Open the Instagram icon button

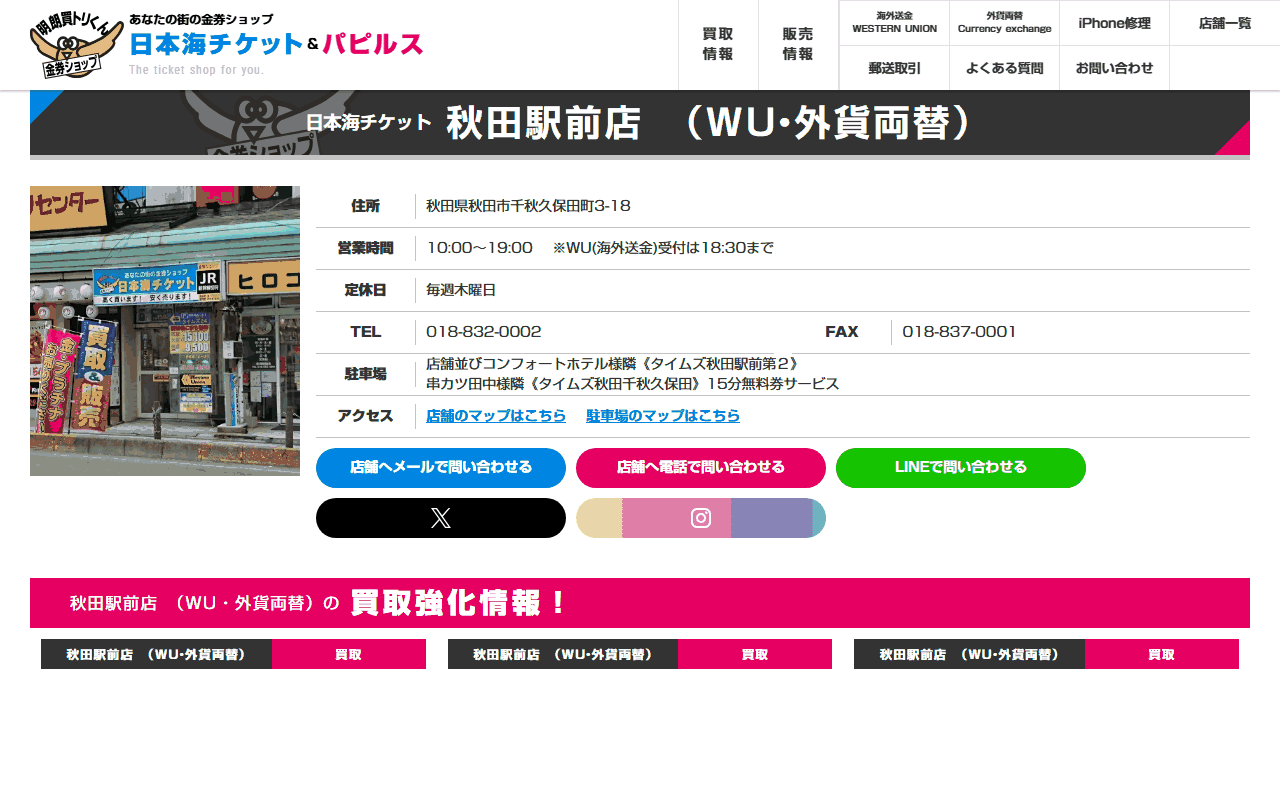[x=701, y=518]
